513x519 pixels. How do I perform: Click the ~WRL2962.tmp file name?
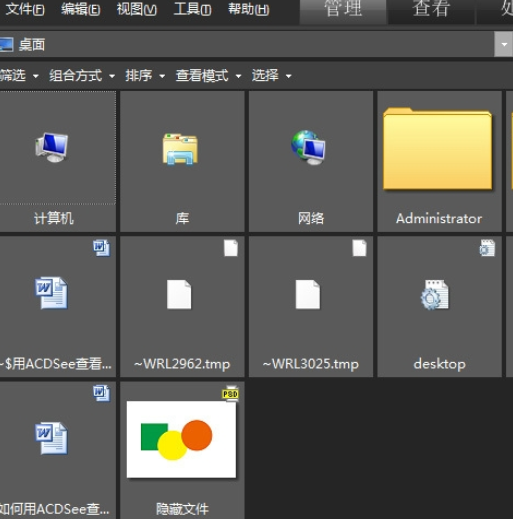point(182,364)
